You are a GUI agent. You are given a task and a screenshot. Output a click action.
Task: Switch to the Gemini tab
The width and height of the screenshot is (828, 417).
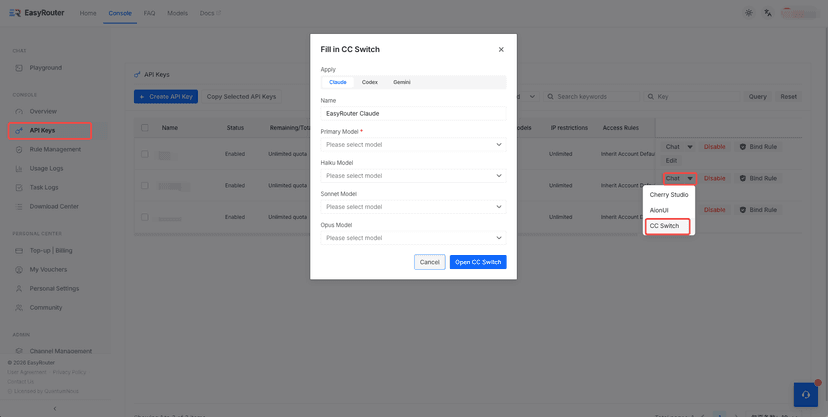402,82
